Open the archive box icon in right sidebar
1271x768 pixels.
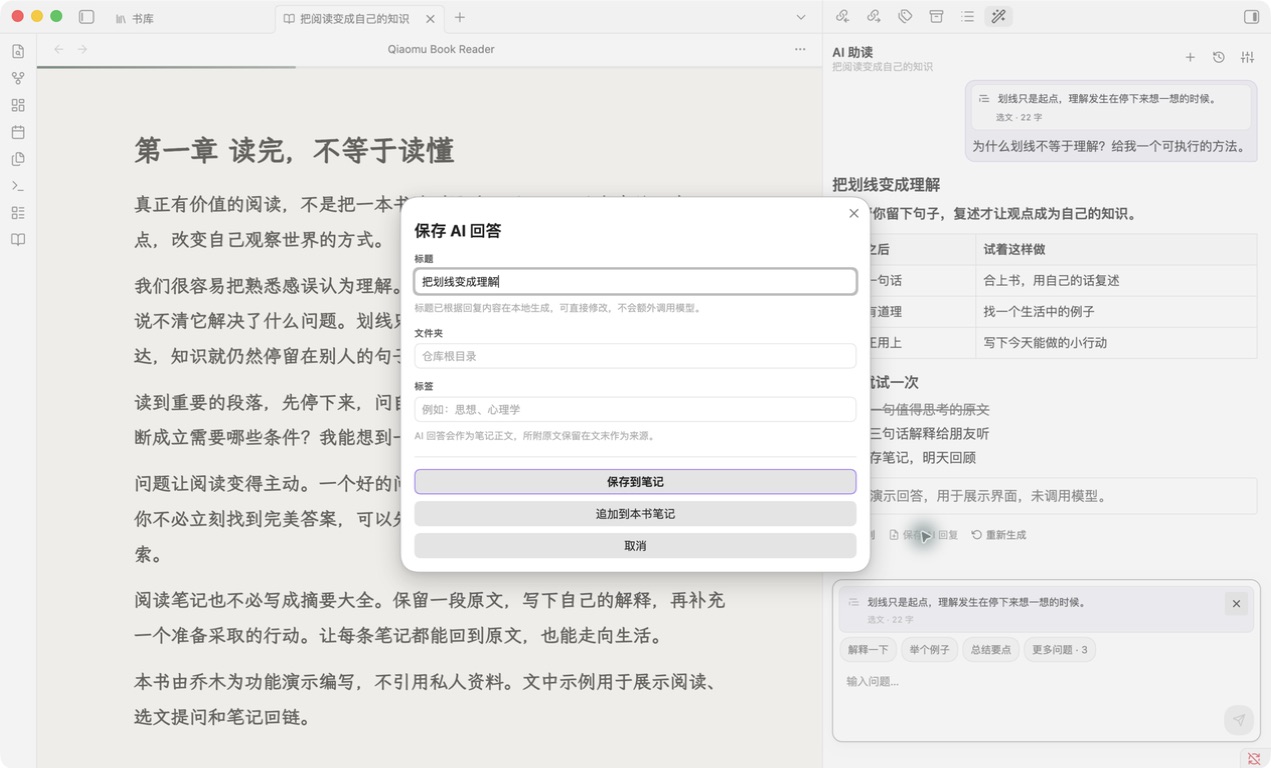tap(936, 16)
